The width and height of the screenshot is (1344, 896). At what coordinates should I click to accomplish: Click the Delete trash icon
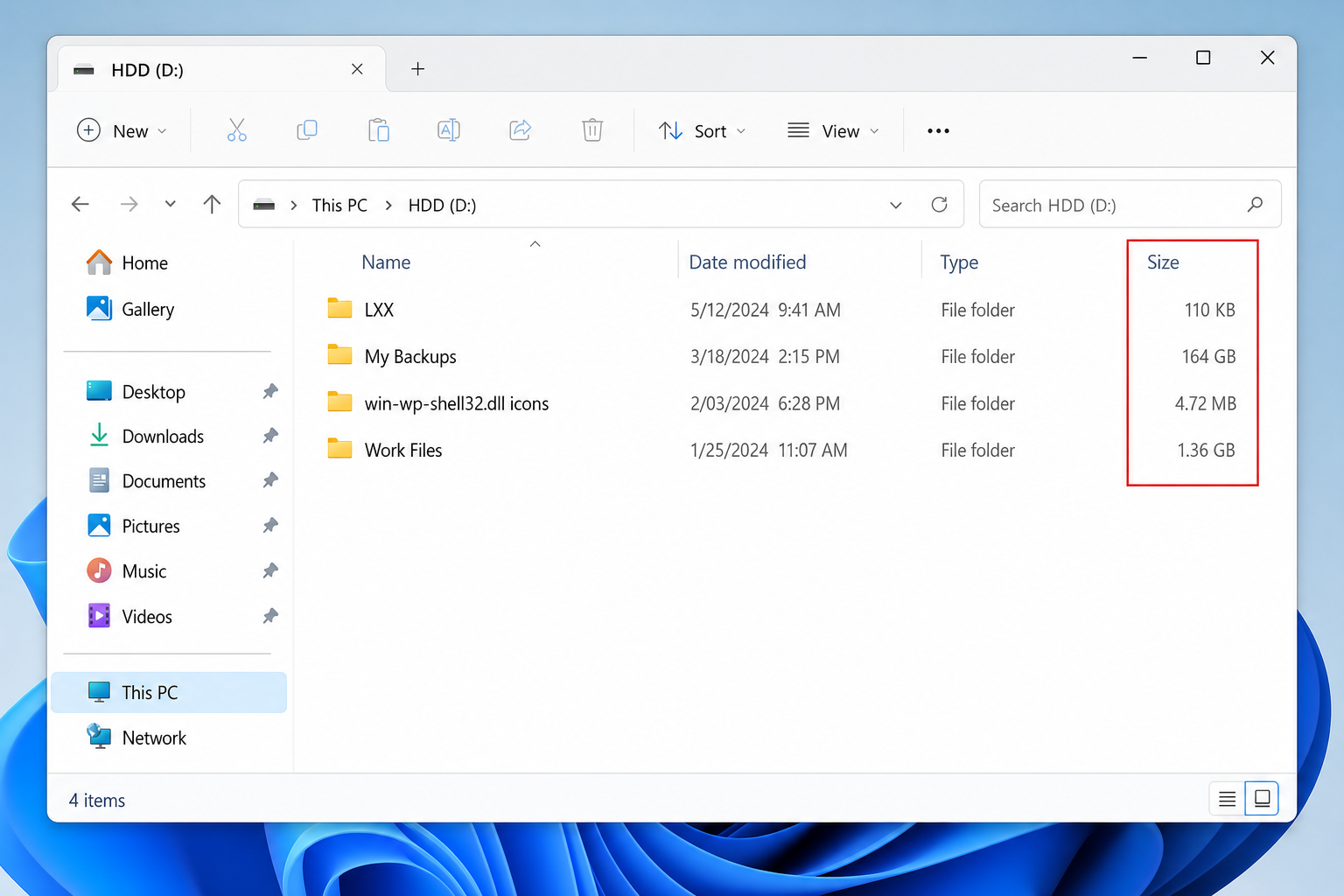pyautogui.click(x=592, y=130)
